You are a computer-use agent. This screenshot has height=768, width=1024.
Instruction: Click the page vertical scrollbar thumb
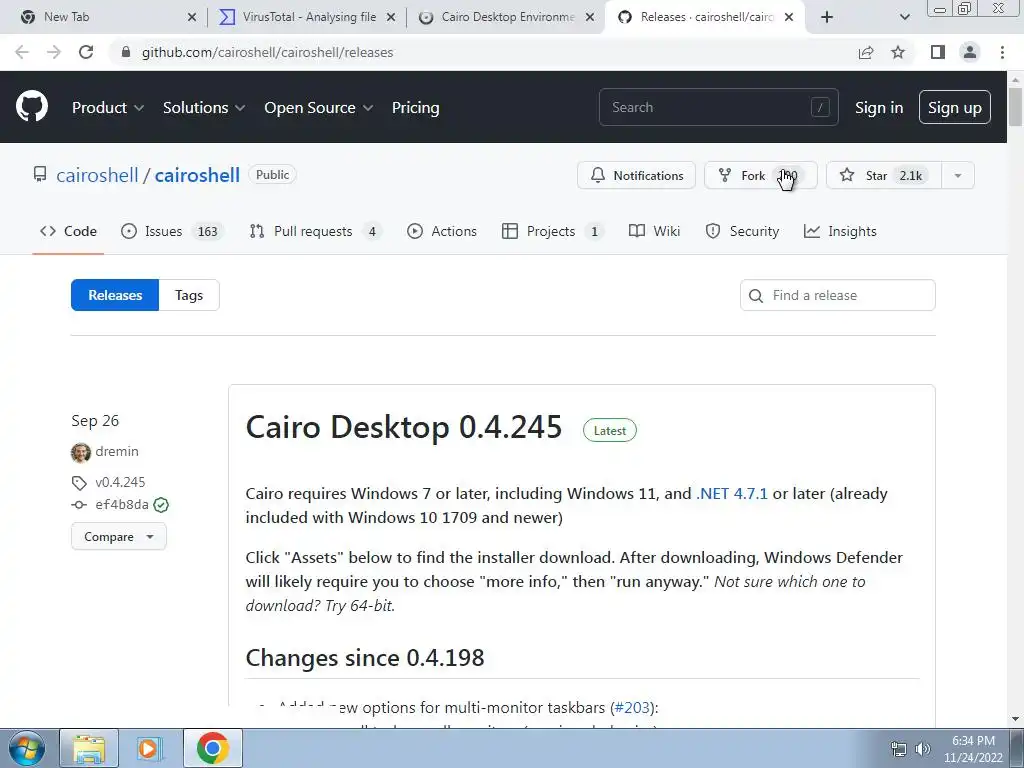click(1015, 106)
